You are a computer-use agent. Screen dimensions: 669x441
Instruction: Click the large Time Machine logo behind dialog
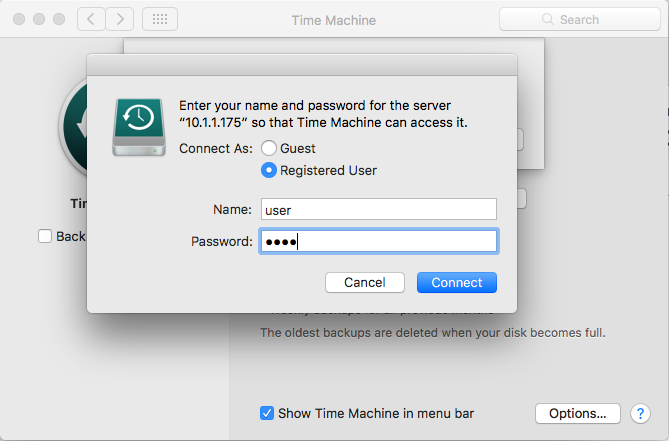coord(73,127)
